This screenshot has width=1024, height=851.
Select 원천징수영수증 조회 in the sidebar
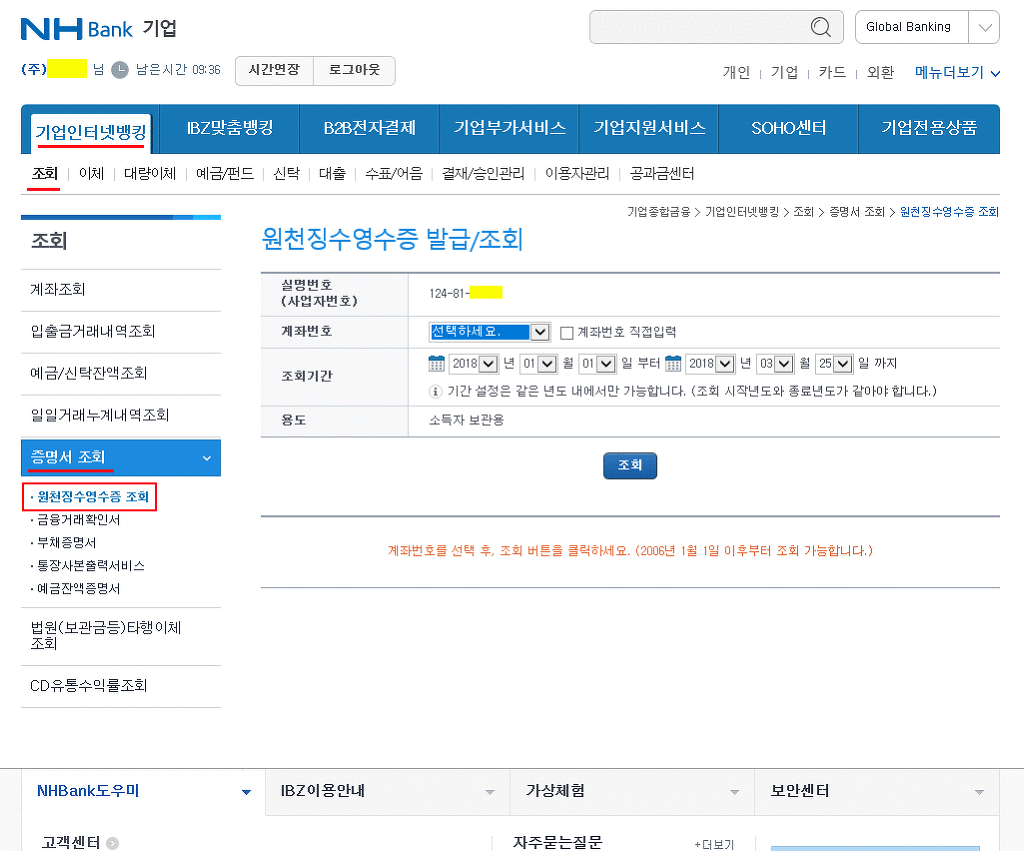(93, 497)
